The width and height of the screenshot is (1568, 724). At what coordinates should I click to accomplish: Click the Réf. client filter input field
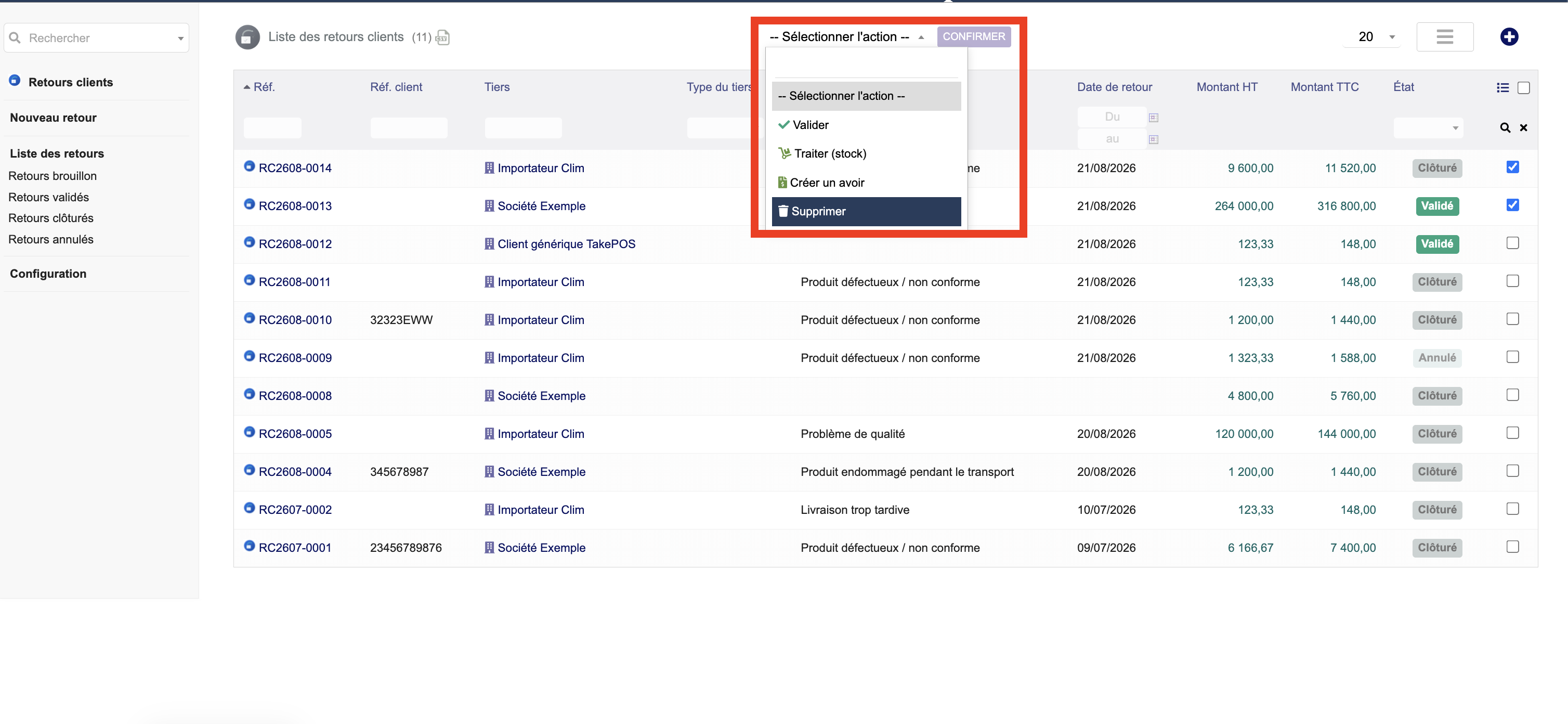pos(409,128)
